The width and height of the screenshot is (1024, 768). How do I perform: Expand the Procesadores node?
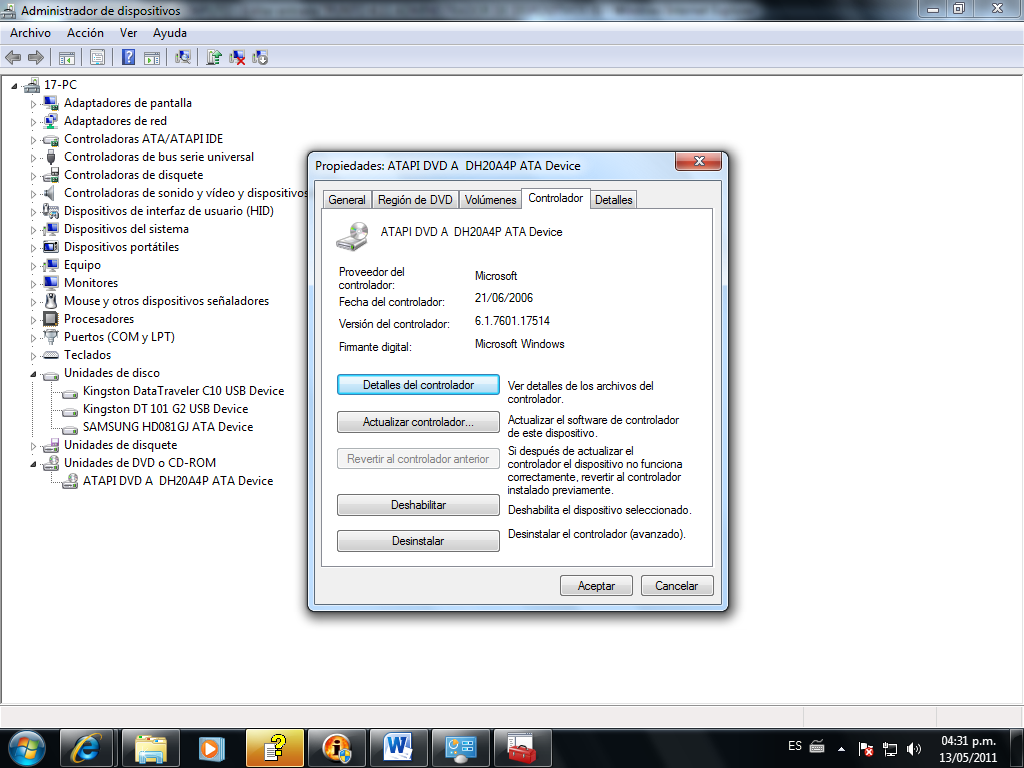[x=33, y=320]
